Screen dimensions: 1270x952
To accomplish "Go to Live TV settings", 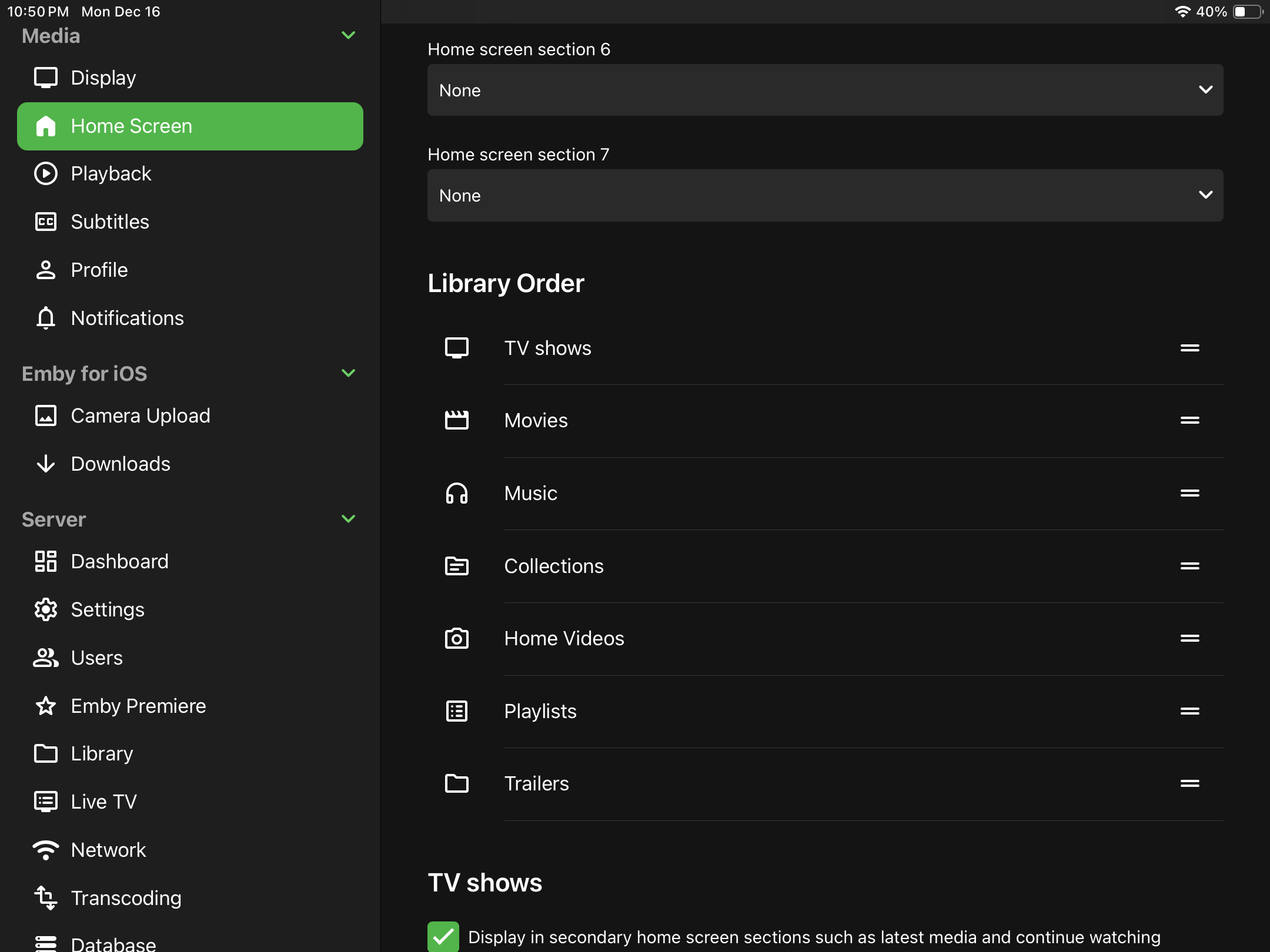I will click(103, 802).
